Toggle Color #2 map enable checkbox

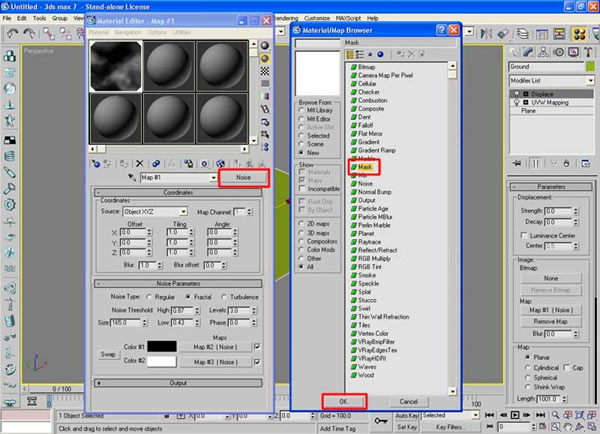(257, 362)
